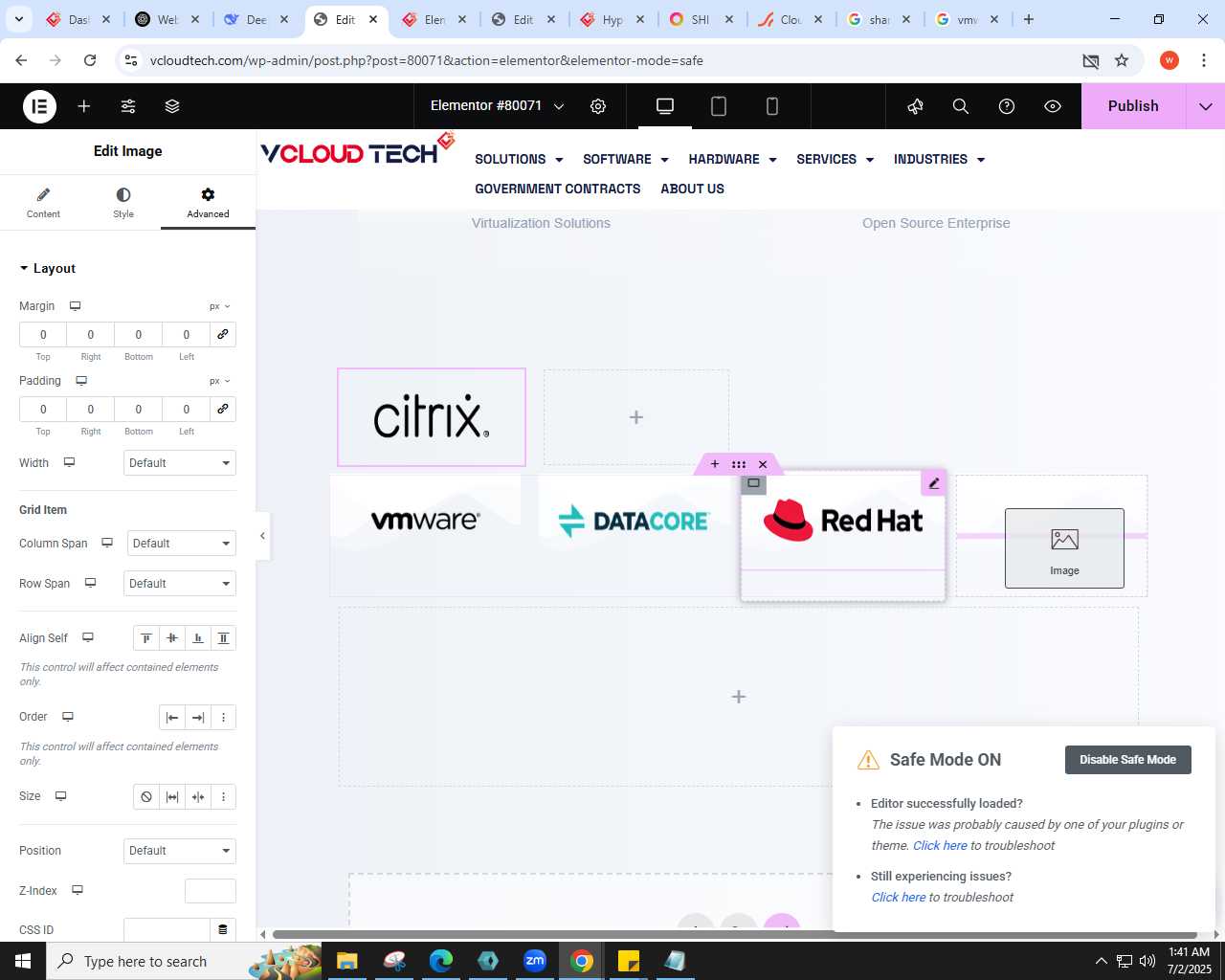
Task: Open the Help question mark icon
Action: pyautogui.click(x=1007, y=106)
